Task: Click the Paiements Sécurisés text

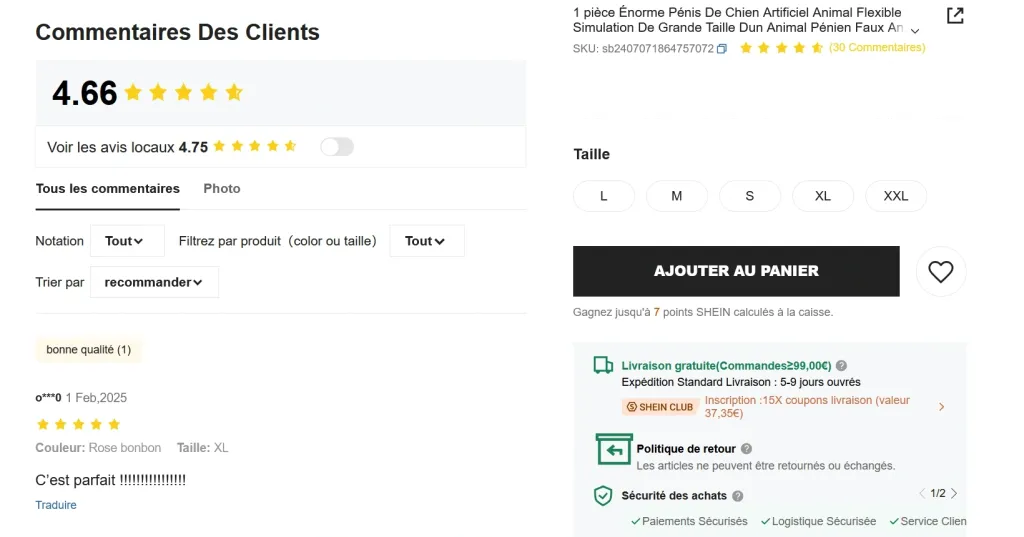Action: click(695, 521)
